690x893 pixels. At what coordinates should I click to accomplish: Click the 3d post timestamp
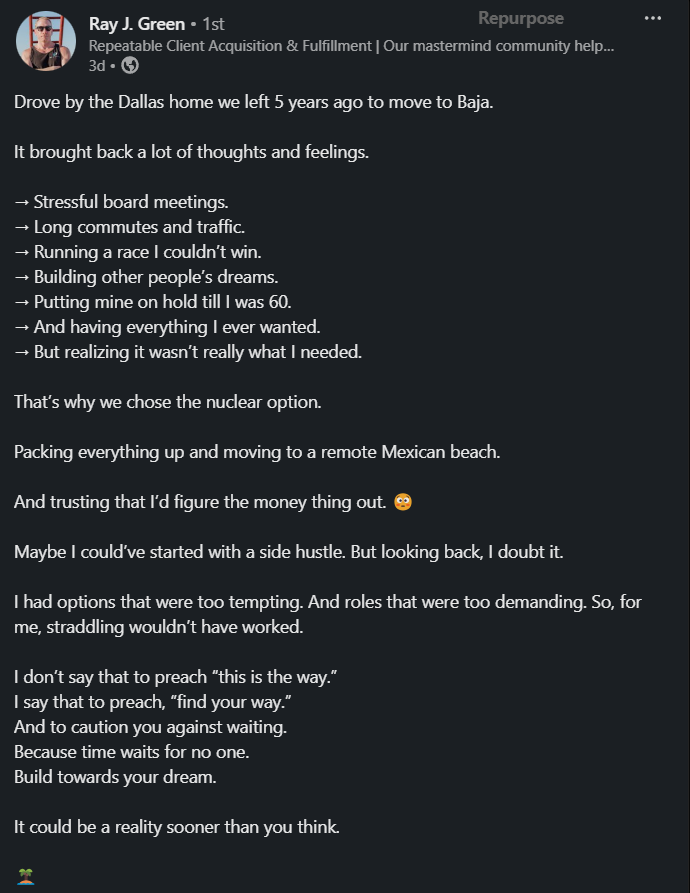[x=97, y=66]
